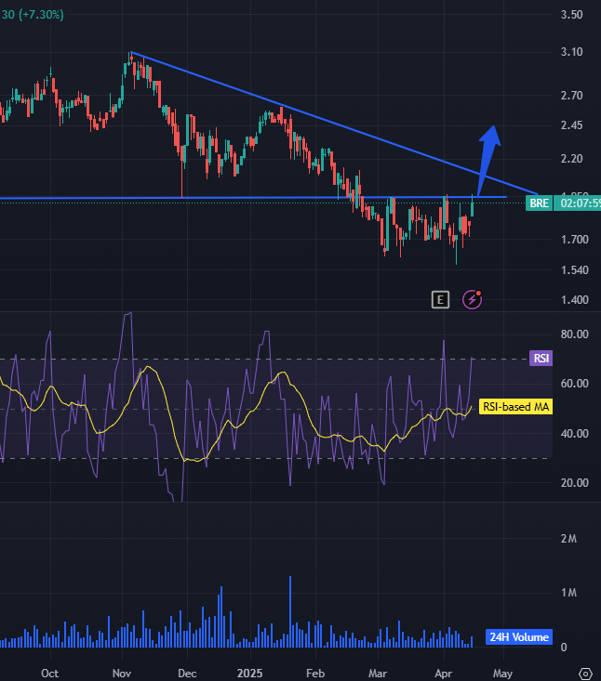Image resolution: width=601 pixels, height=681 pixels.
Task: Click the May date label
Action: coord(502,674)
